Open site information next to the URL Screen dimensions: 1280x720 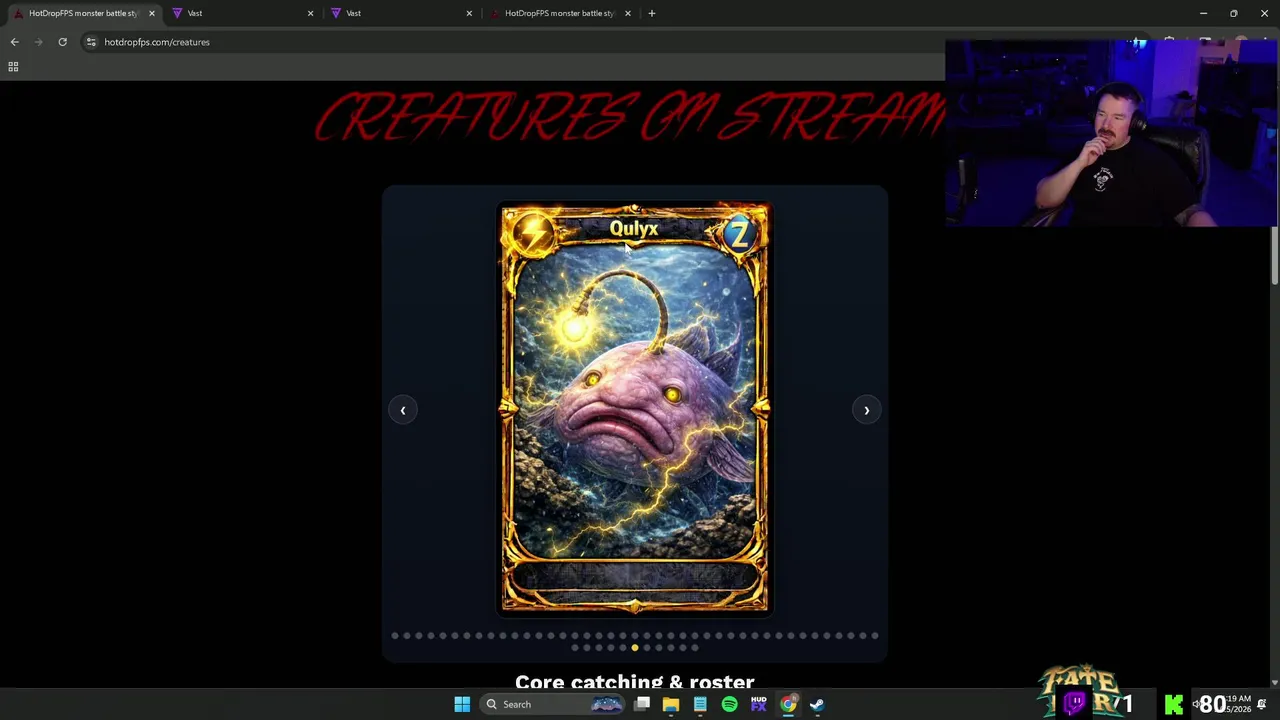(x=91, y=42)
